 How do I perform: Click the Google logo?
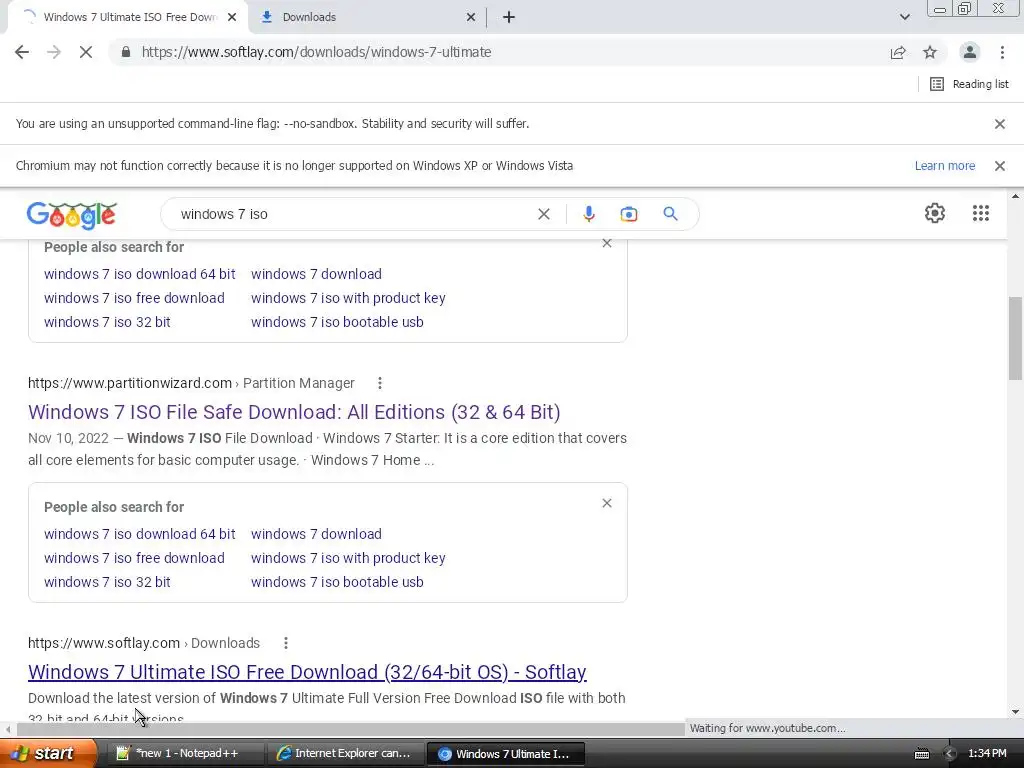[72, 214]
